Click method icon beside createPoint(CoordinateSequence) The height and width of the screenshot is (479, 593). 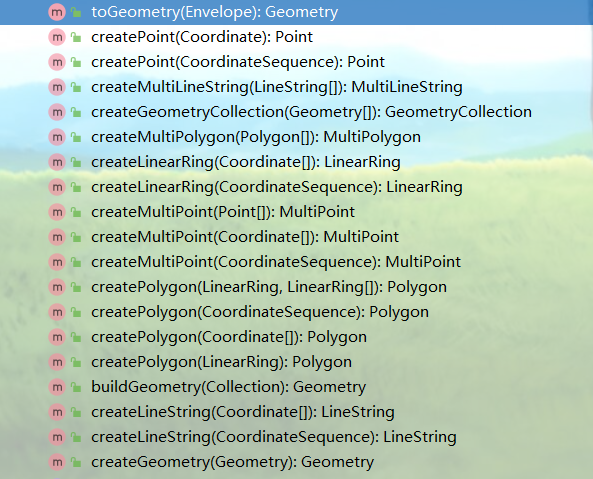pos(57,62)
